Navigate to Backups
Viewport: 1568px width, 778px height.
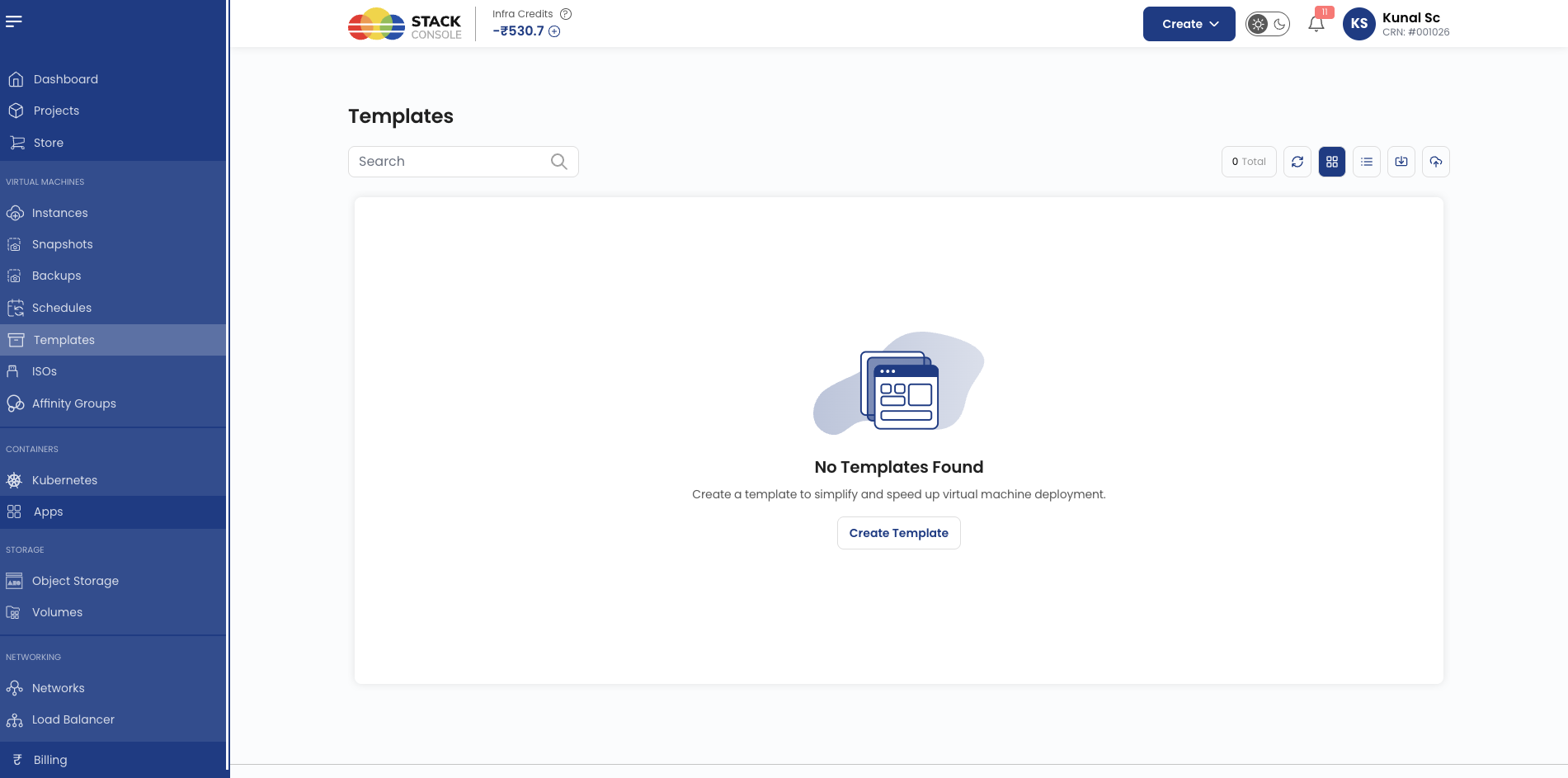pyautogui.click(x=113, y=276)
